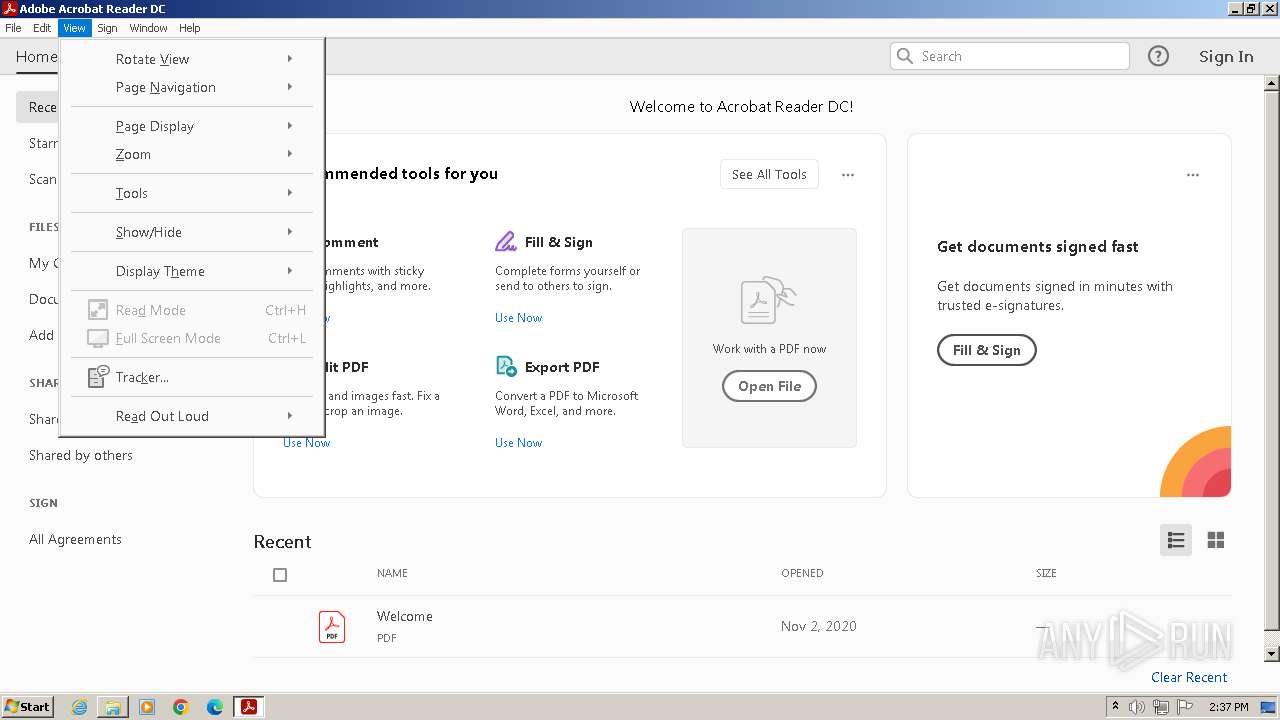This screenshot has height=720, width=1280.
Task: Open the Window menu
Action: coord(148,28)
